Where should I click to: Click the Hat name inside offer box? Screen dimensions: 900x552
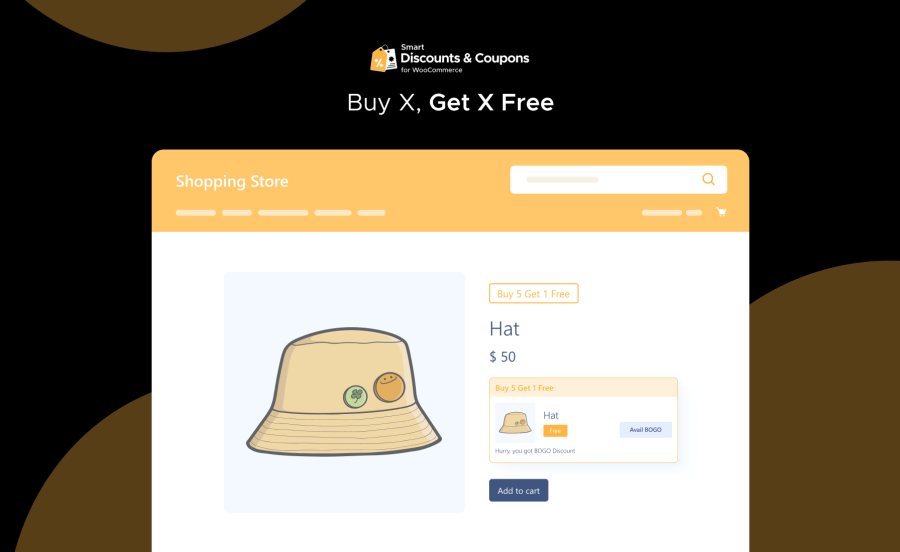[x=550, y=415]
